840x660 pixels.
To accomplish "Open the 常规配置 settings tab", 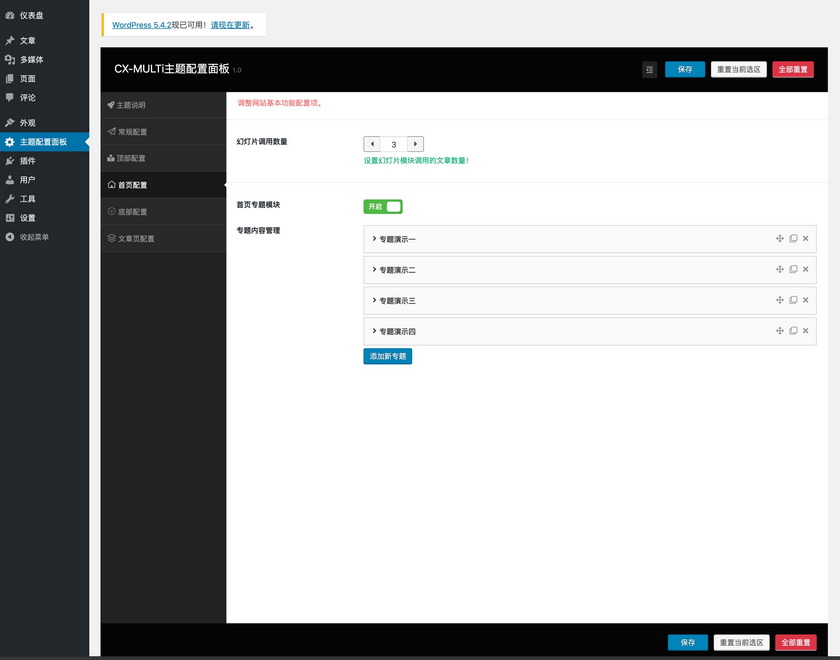I will (132, 132).
